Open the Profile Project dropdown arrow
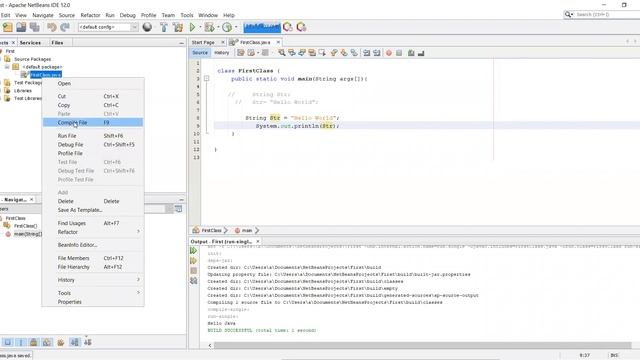Image resolution: width=640 pixels, height=360 pixels. tap(236, 27)
